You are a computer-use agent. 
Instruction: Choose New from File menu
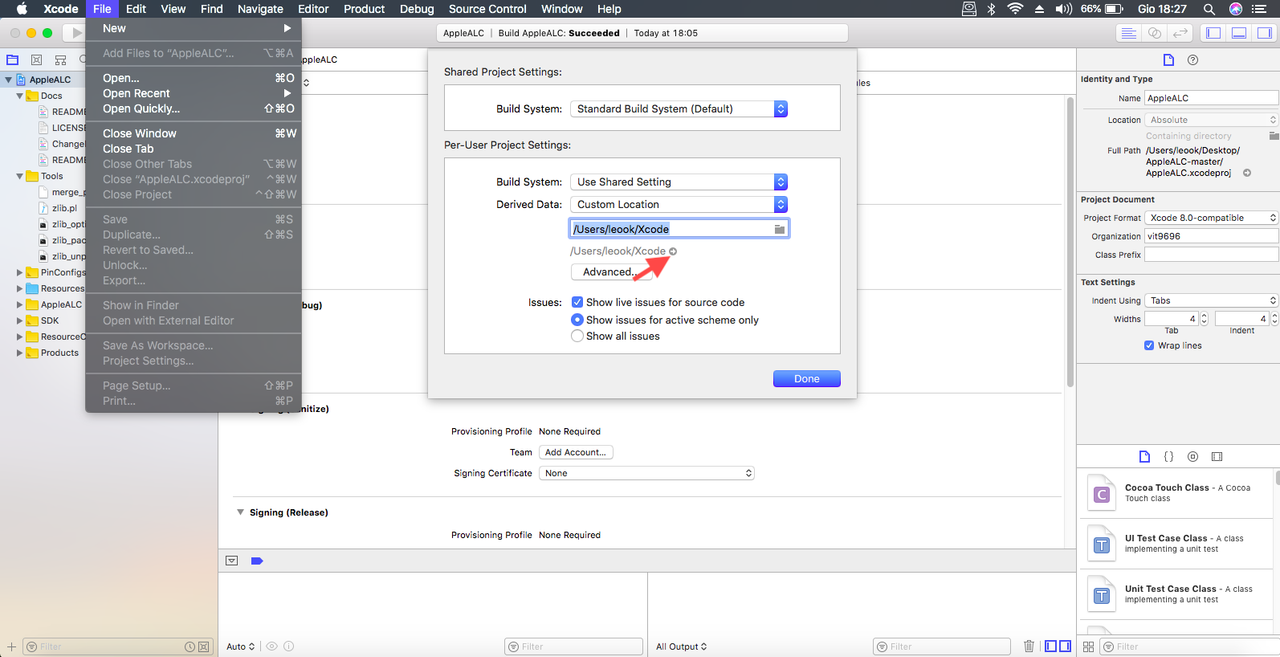click(x=194, y=28)
